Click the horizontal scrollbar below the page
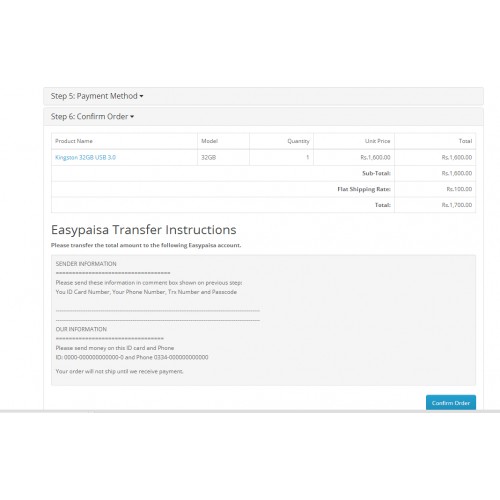500x500 pixels. point(250,411)
